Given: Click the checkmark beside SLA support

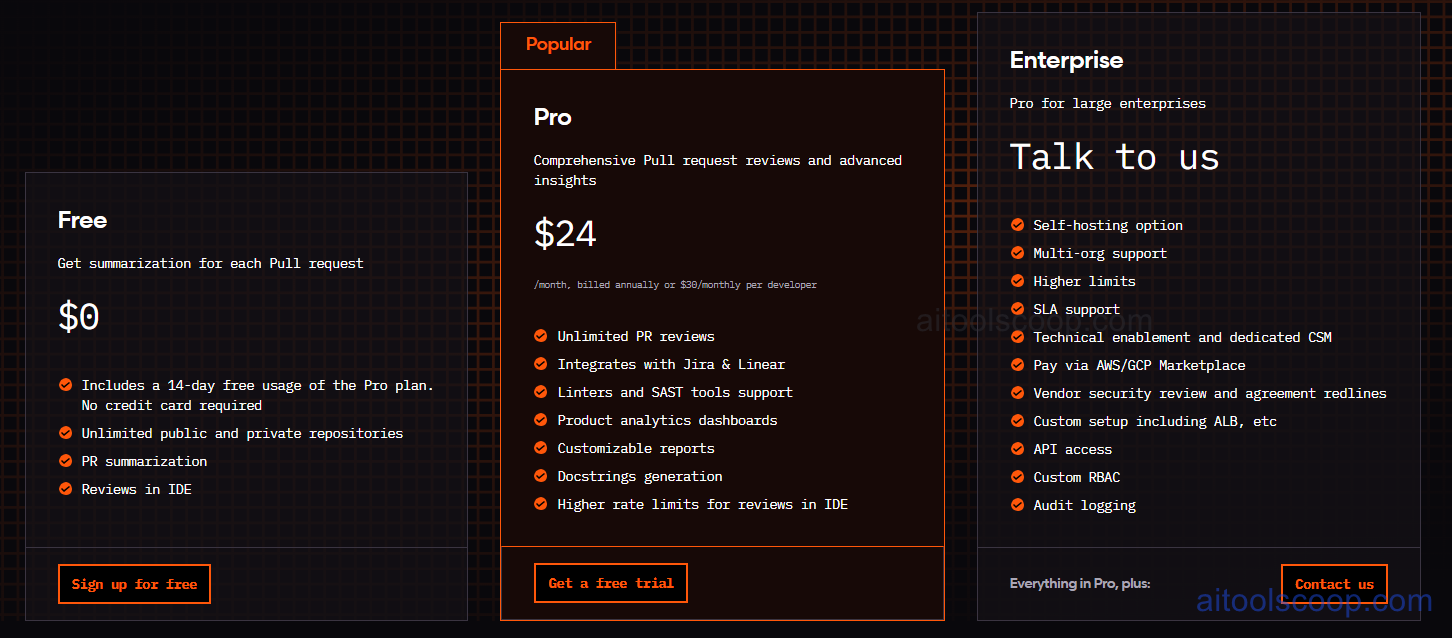Looking at the screenshot, I should pos(1017,309).
